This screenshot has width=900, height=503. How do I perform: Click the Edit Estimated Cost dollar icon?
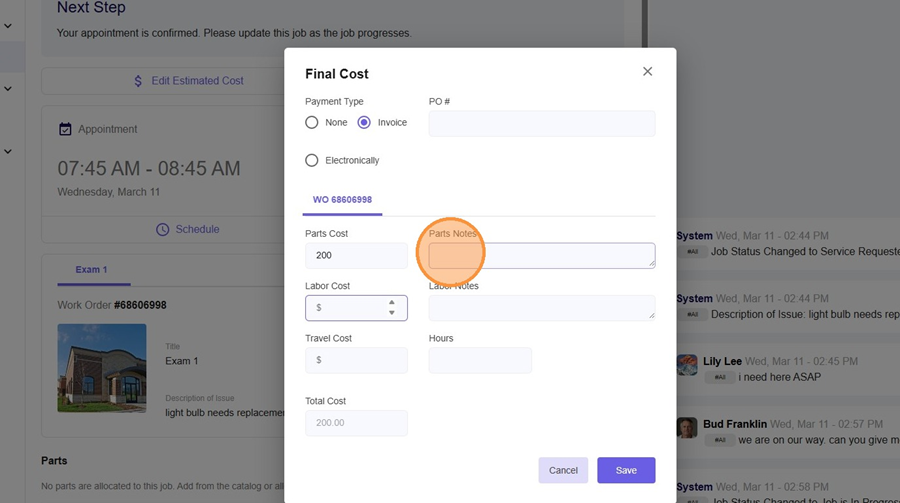(x=139, y=81)
